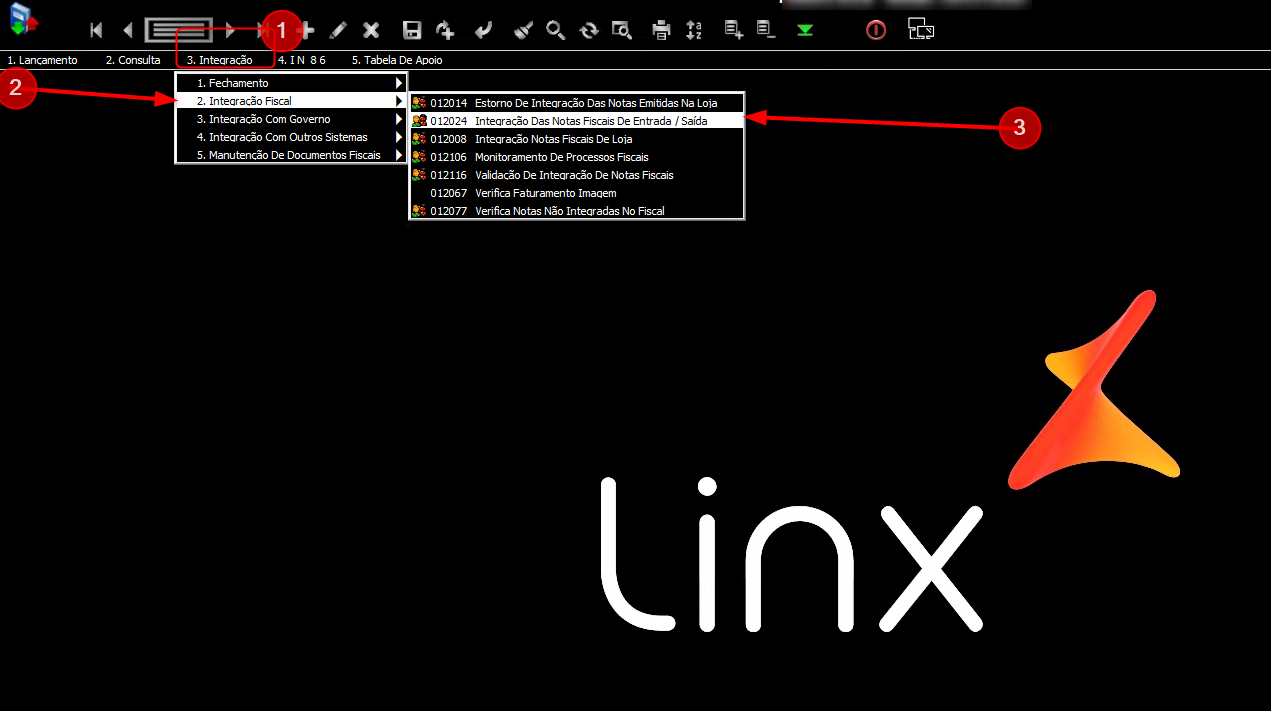Open 012077 Verifica Notas Não Integradas

click(577, 211)
